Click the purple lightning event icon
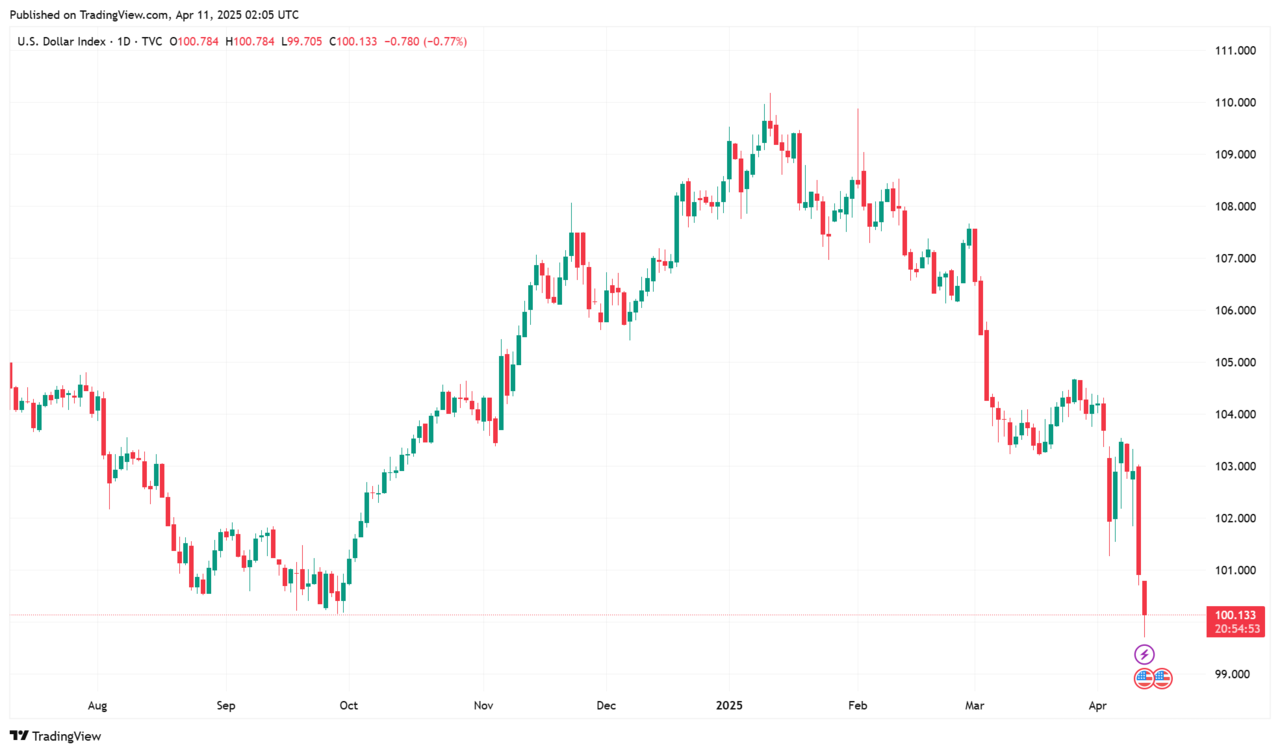 coord(1145,655)
